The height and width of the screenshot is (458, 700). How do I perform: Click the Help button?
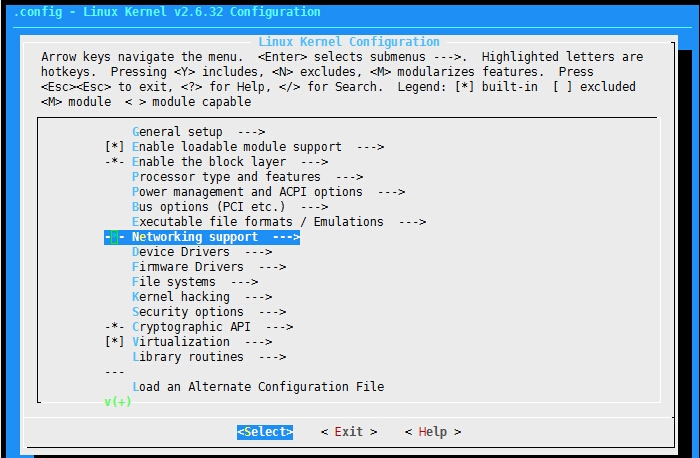coord(433,432)
